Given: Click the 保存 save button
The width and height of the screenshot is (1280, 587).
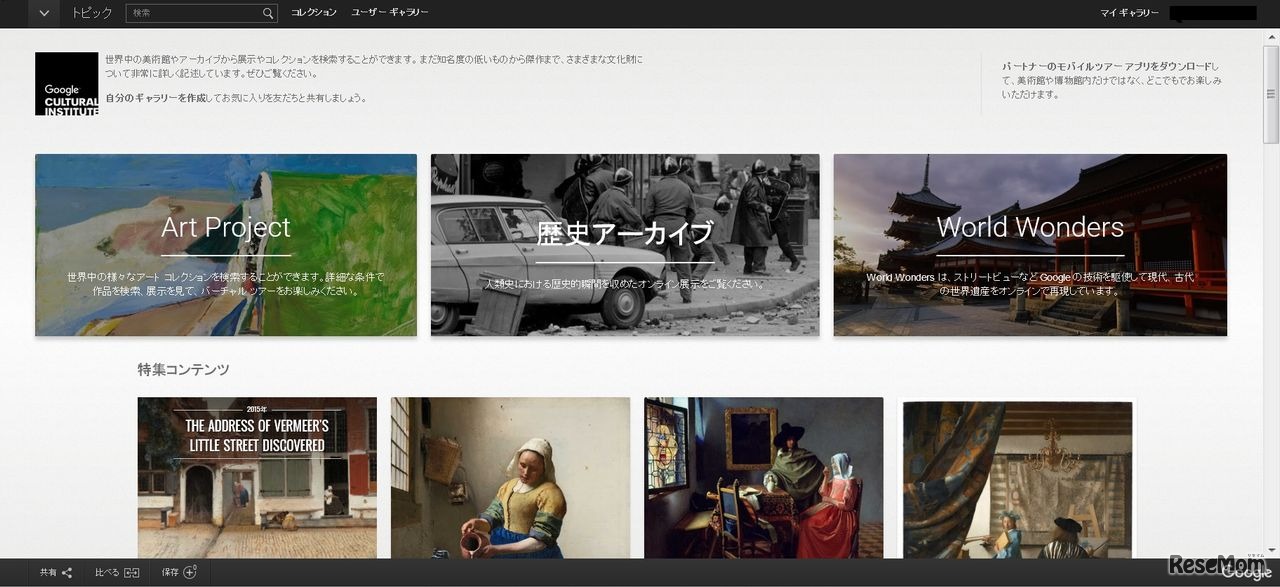Looking at the screenshot, I should [179, 573].
